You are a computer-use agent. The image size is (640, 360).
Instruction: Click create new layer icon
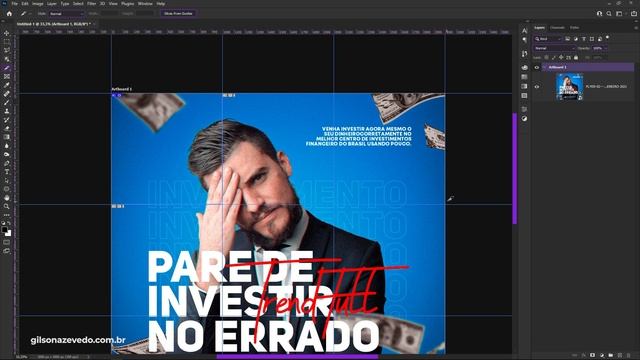[x=620, y=356]
